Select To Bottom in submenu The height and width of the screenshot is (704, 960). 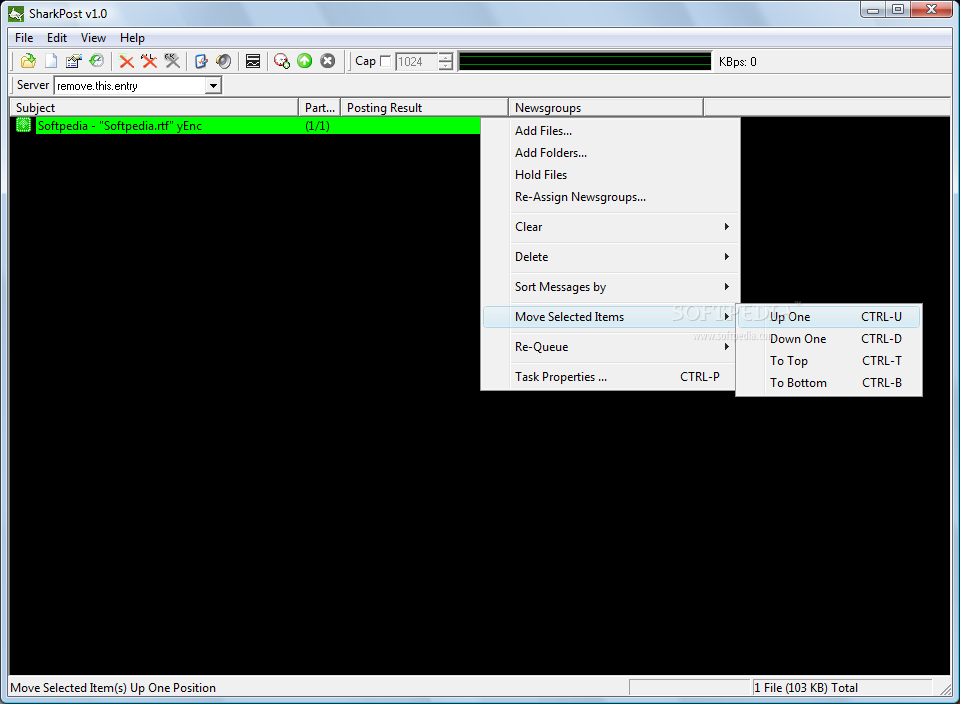point(829,383)
